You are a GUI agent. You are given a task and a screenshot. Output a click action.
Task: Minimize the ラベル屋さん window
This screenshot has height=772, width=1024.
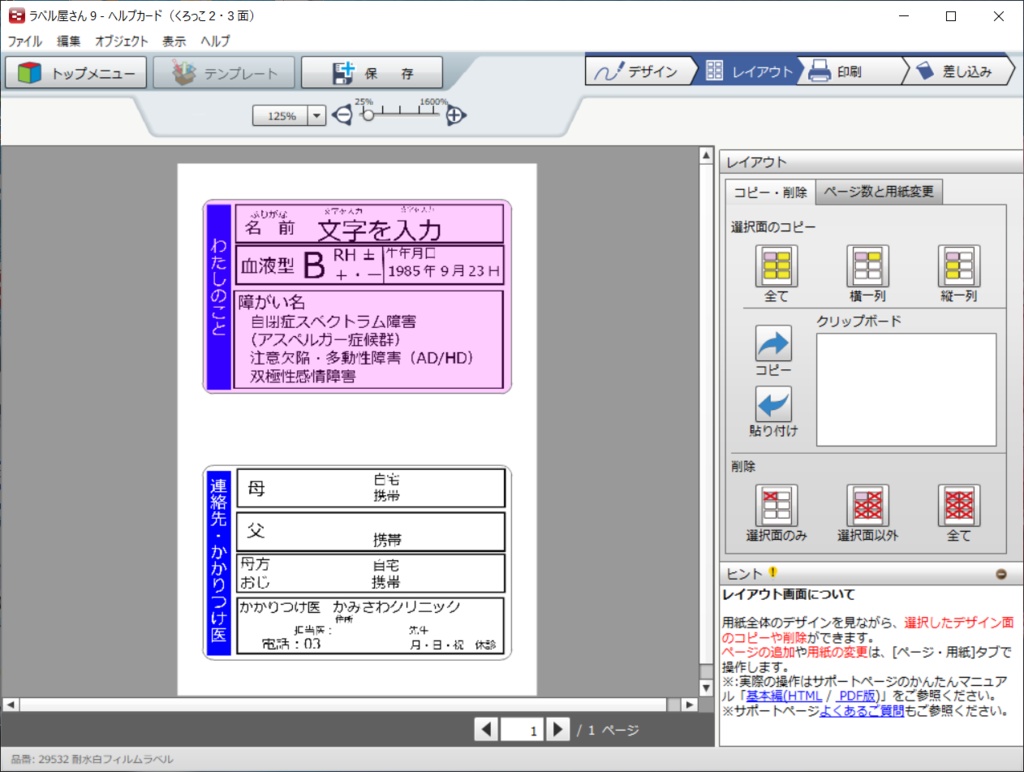(x=904, y=16)
